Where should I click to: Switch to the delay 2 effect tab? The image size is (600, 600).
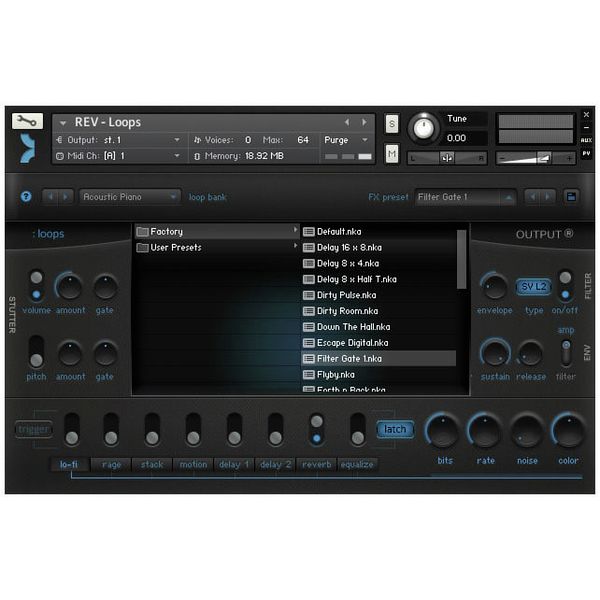point(276,465)
